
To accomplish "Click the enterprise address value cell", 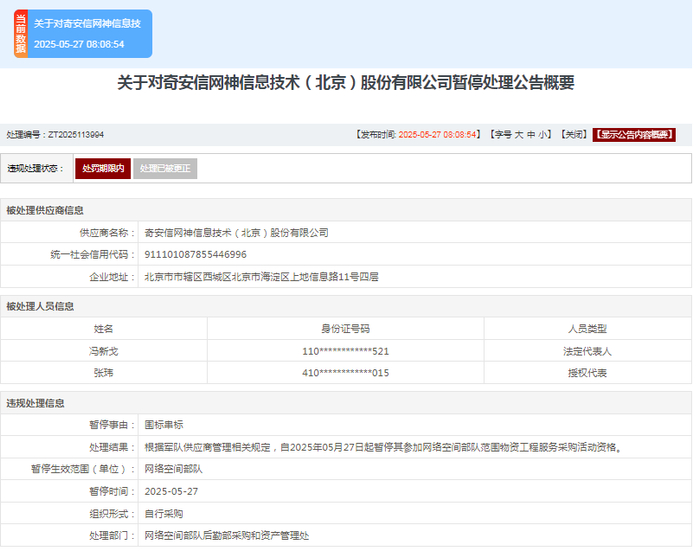I will pos(262,277).
